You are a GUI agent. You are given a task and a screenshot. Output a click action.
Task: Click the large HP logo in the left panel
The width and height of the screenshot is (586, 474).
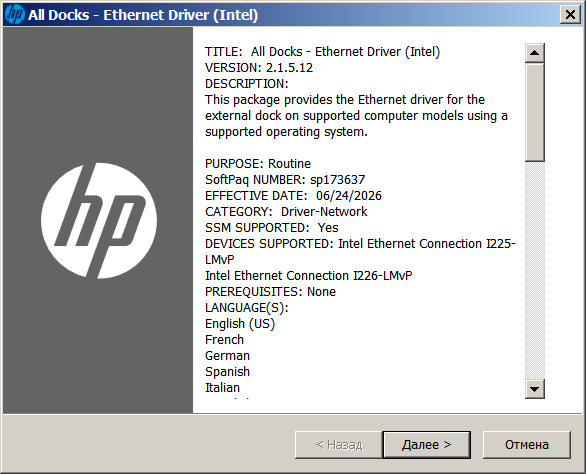(x=99, y=221)
